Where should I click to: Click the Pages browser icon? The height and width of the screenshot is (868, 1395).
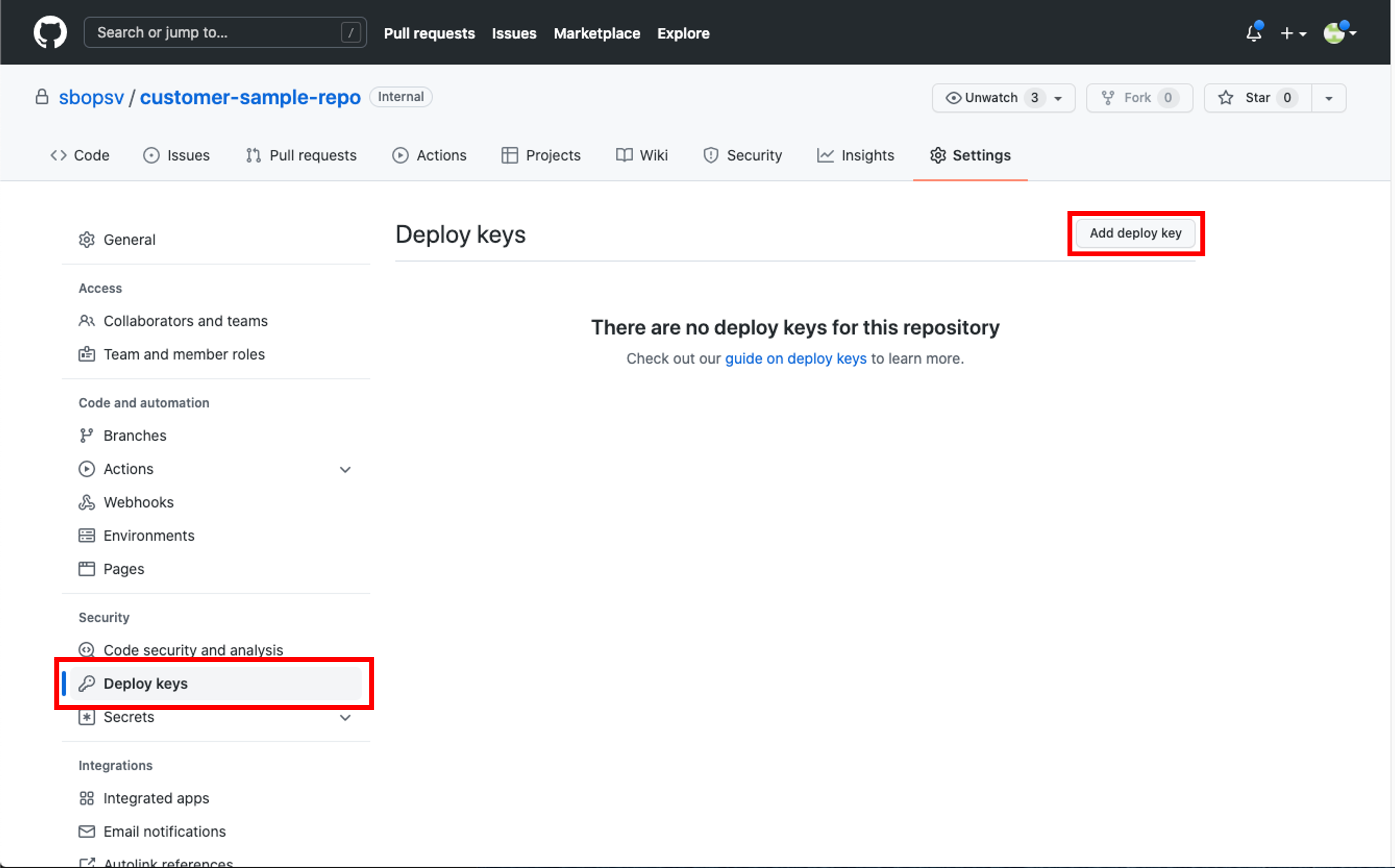point(87,569)
